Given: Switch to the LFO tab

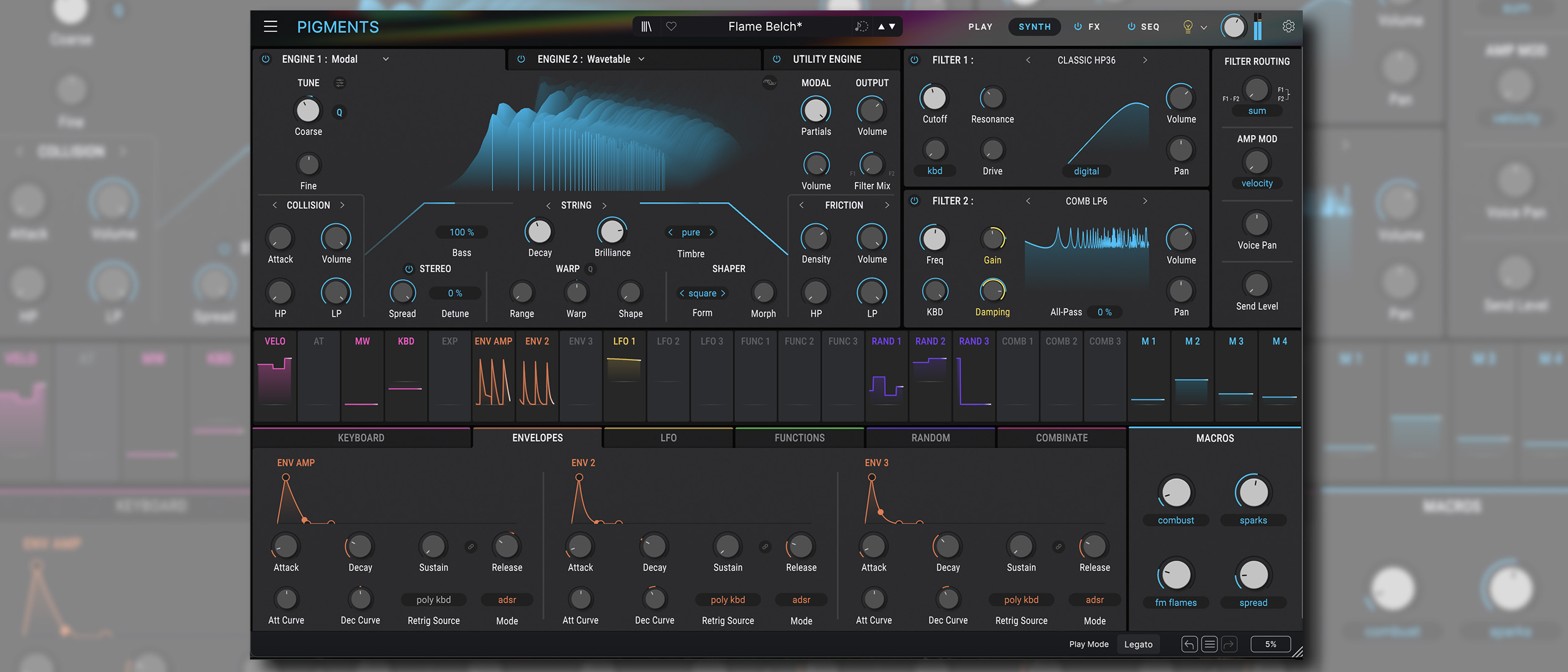Looking at the screenshot, I should click(669, 438).
